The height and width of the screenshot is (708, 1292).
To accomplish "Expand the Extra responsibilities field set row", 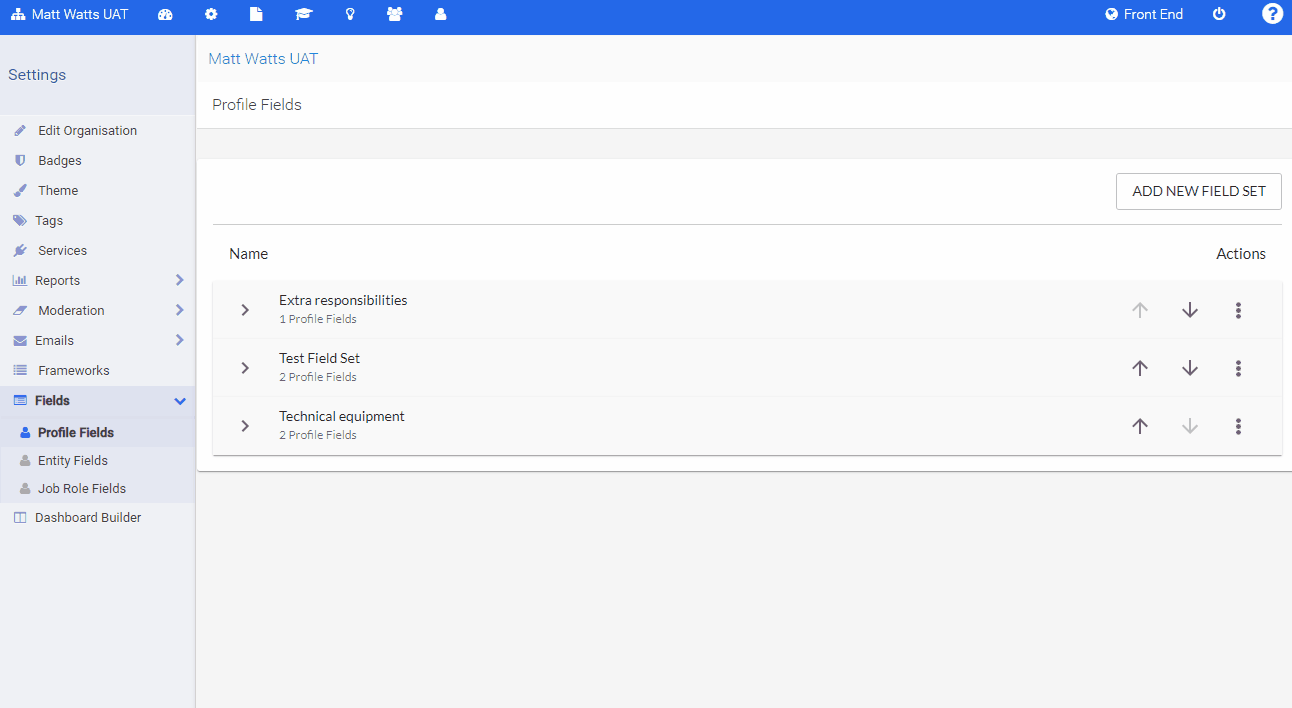I will 245,310.
